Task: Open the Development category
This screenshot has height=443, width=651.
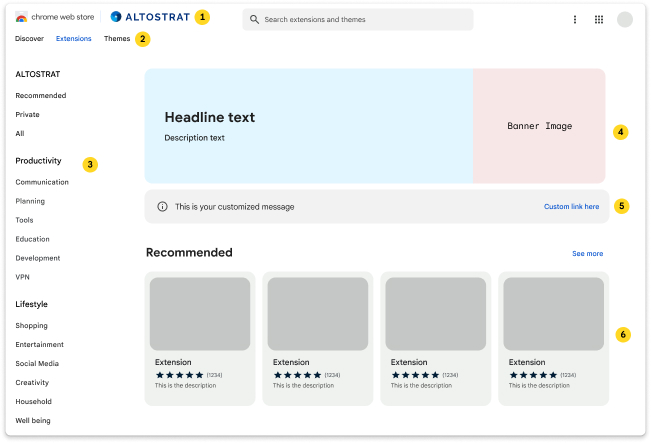Action: 38,258
